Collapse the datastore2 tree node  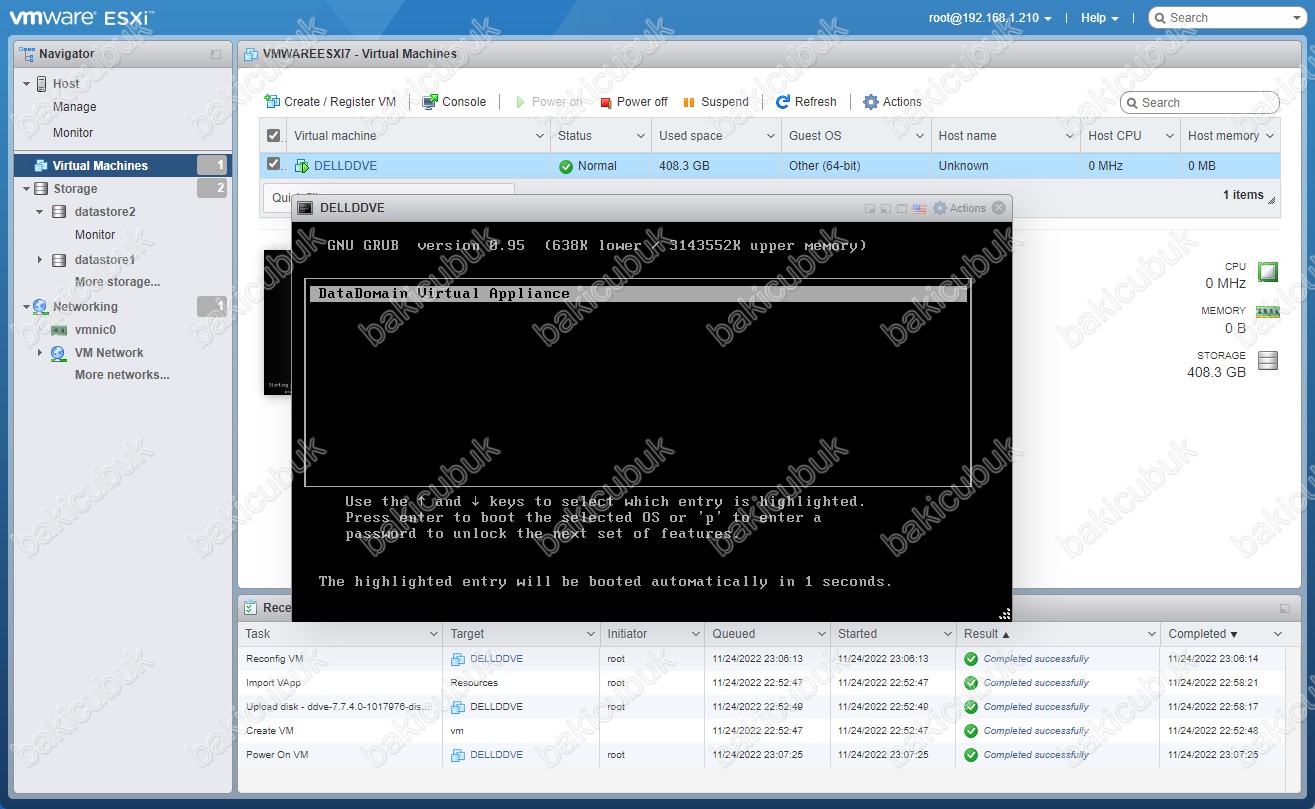40,212
